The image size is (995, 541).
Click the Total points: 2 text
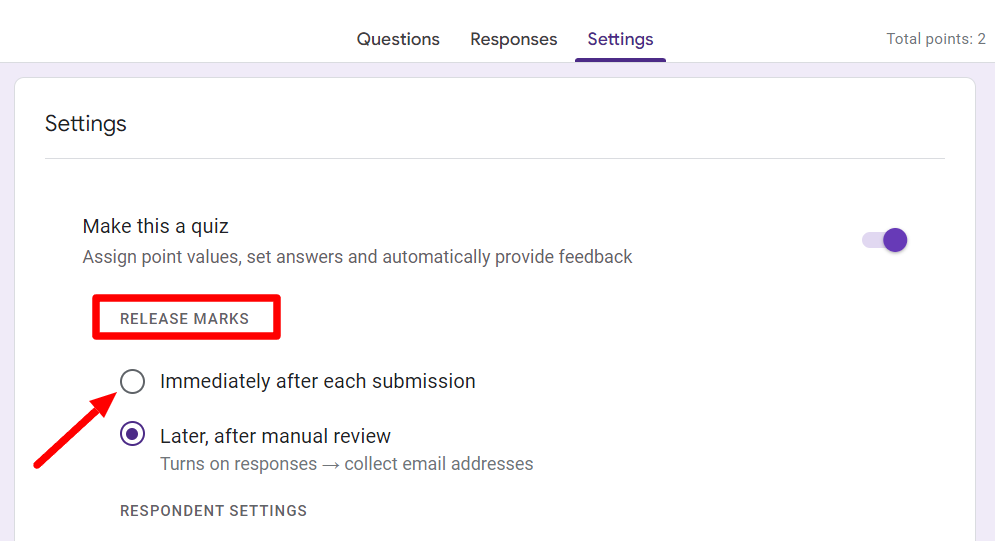click(x=935, y=39)
